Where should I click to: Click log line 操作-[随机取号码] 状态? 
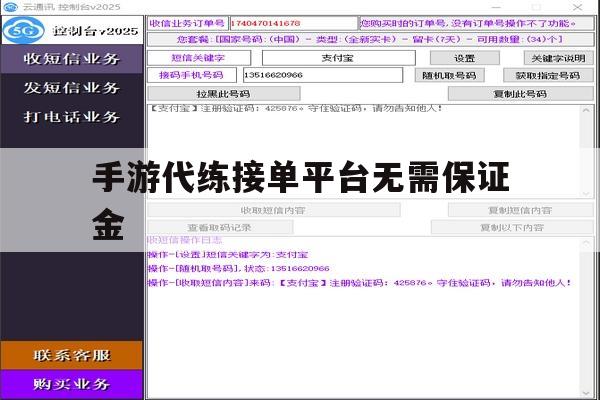click(239, 269)
